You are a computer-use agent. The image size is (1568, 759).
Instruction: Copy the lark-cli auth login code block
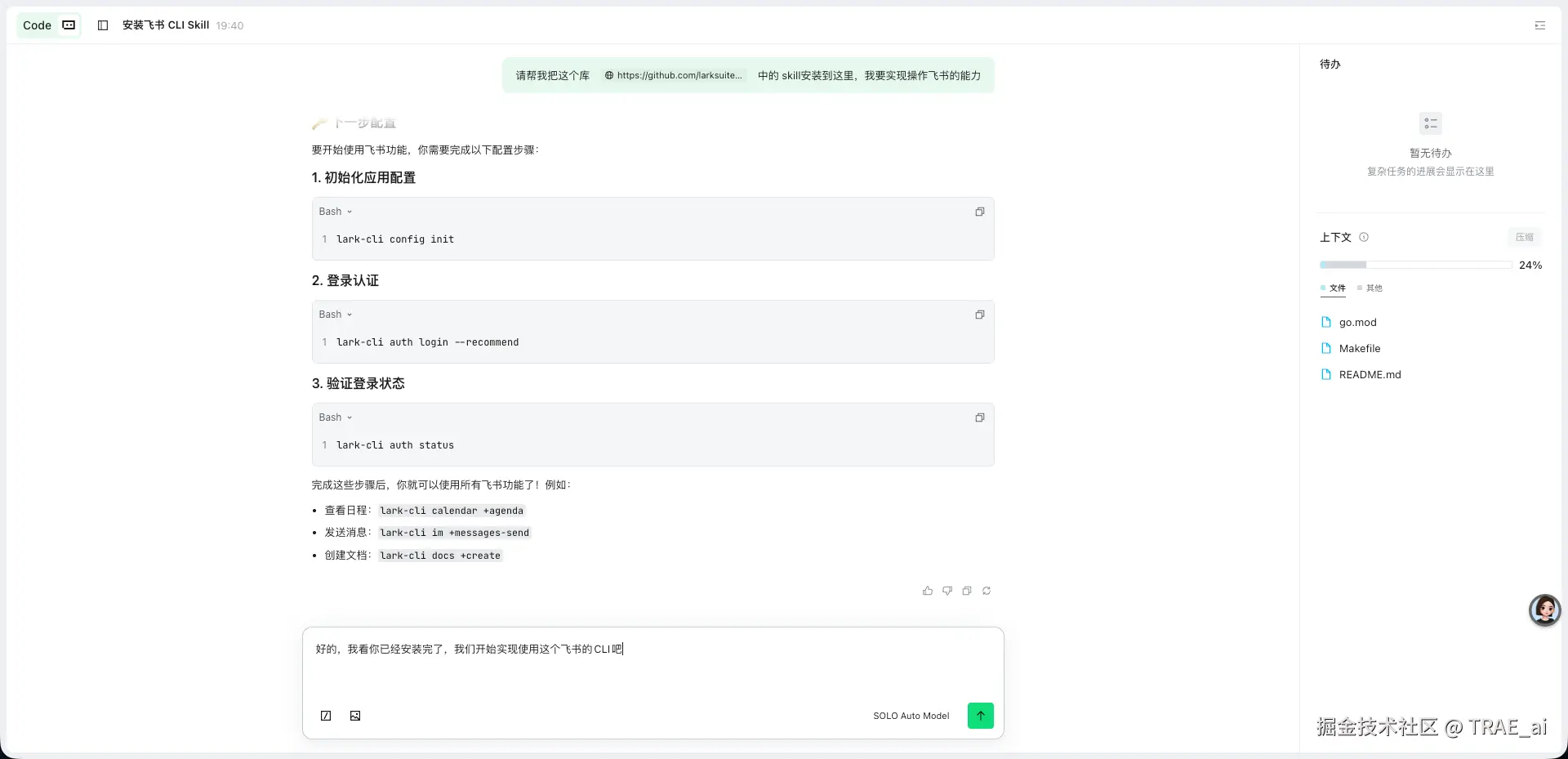point(980,315)
